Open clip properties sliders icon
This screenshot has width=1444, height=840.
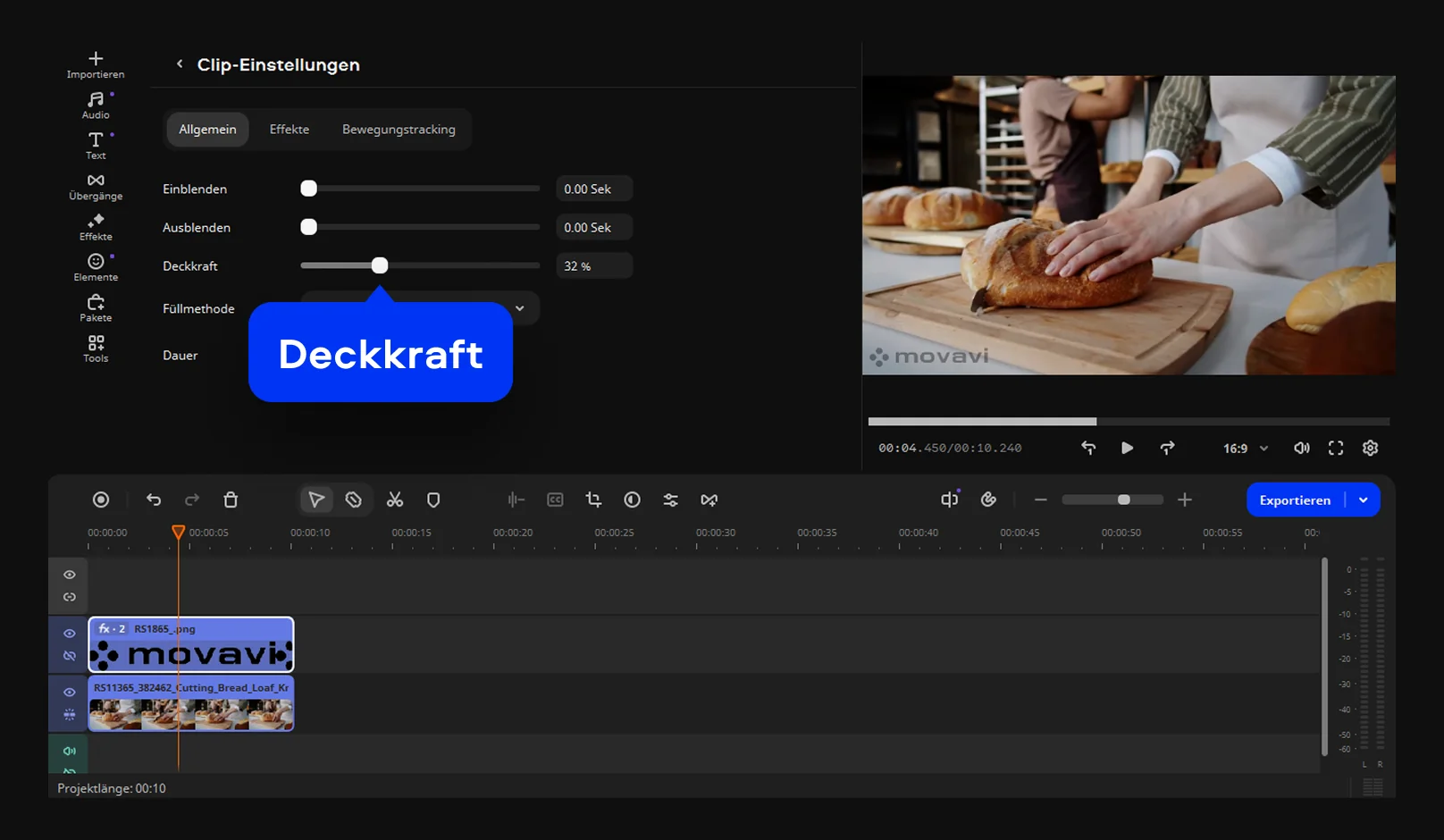(x=670, y=500)
